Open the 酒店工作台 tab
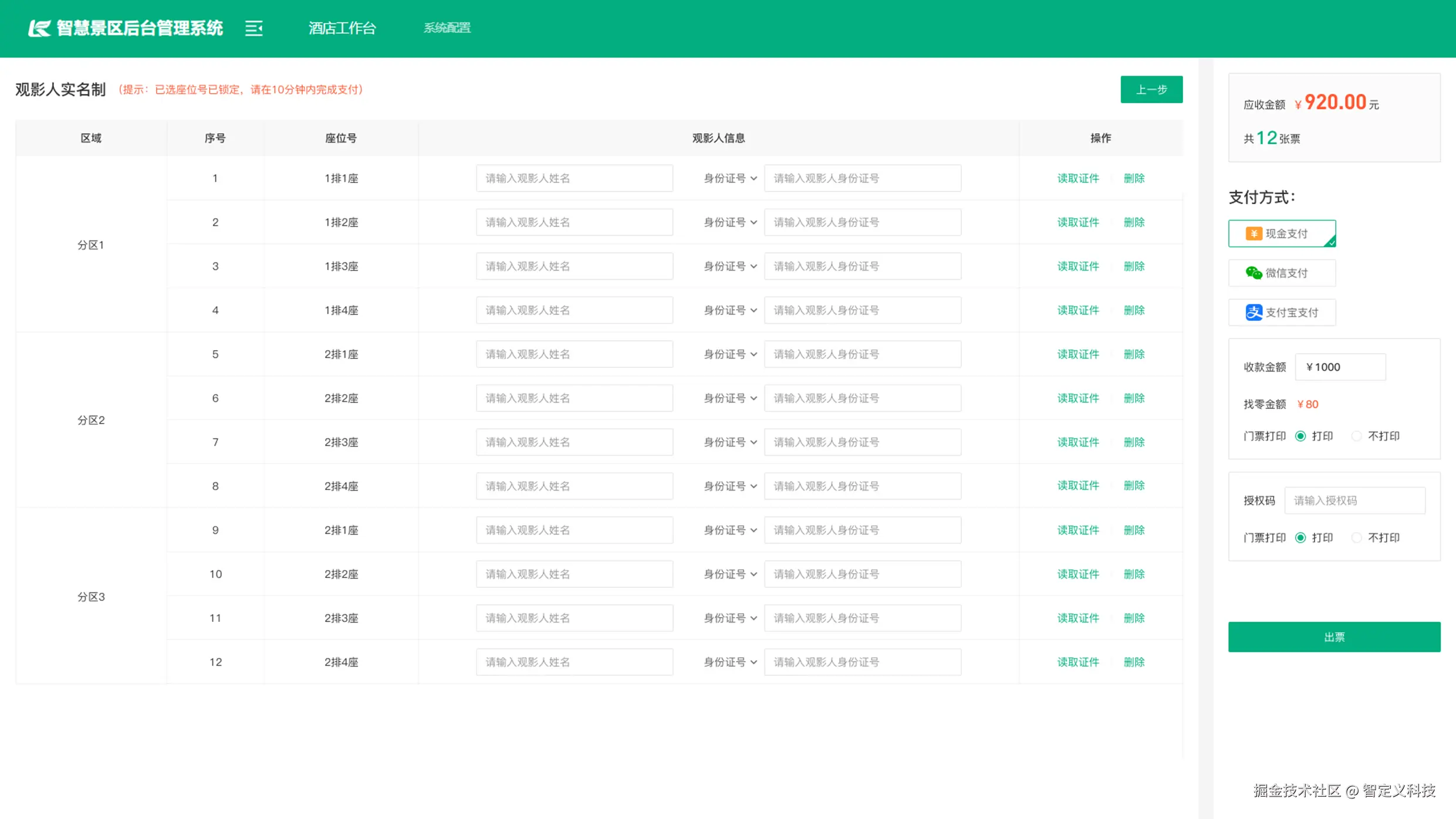Image resolution: width=1456 pixels, height=819 pixels. (x=342, y=28)
